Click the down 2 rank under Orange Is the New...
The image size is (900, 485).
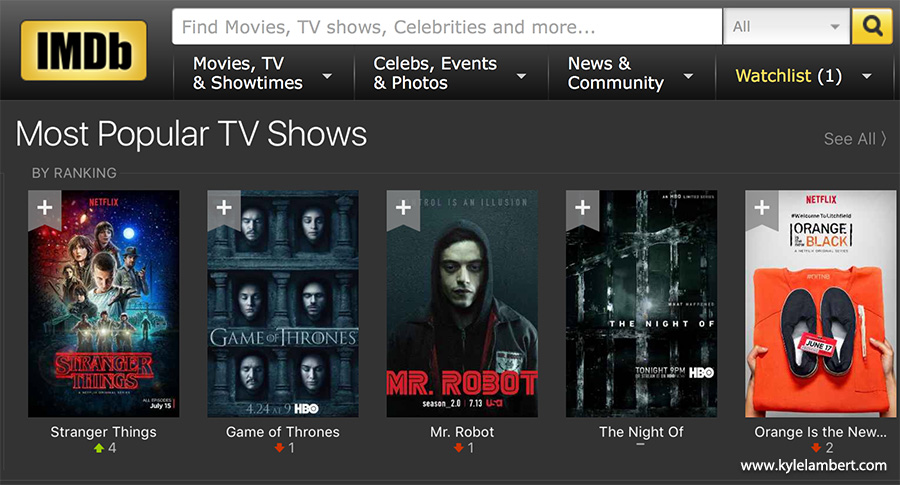click(822, 448)
